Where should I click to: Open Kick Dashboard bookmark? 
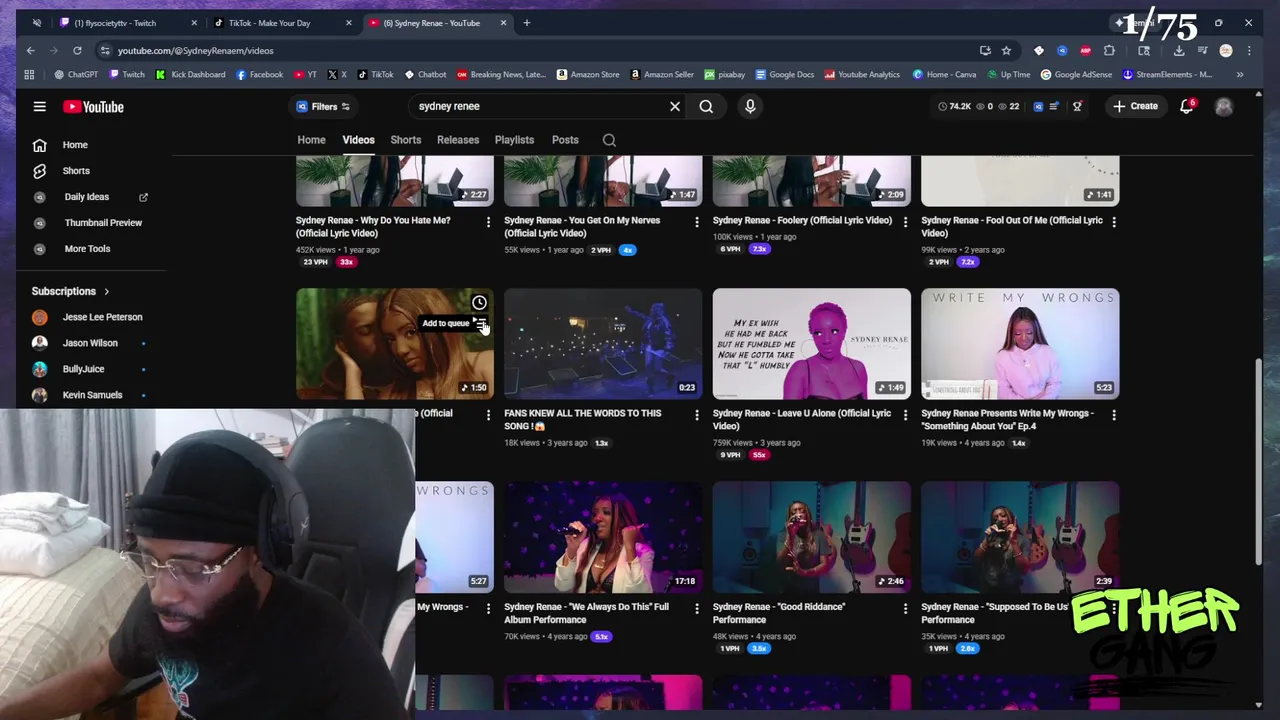pyautogui.click(x=191, y=74)
